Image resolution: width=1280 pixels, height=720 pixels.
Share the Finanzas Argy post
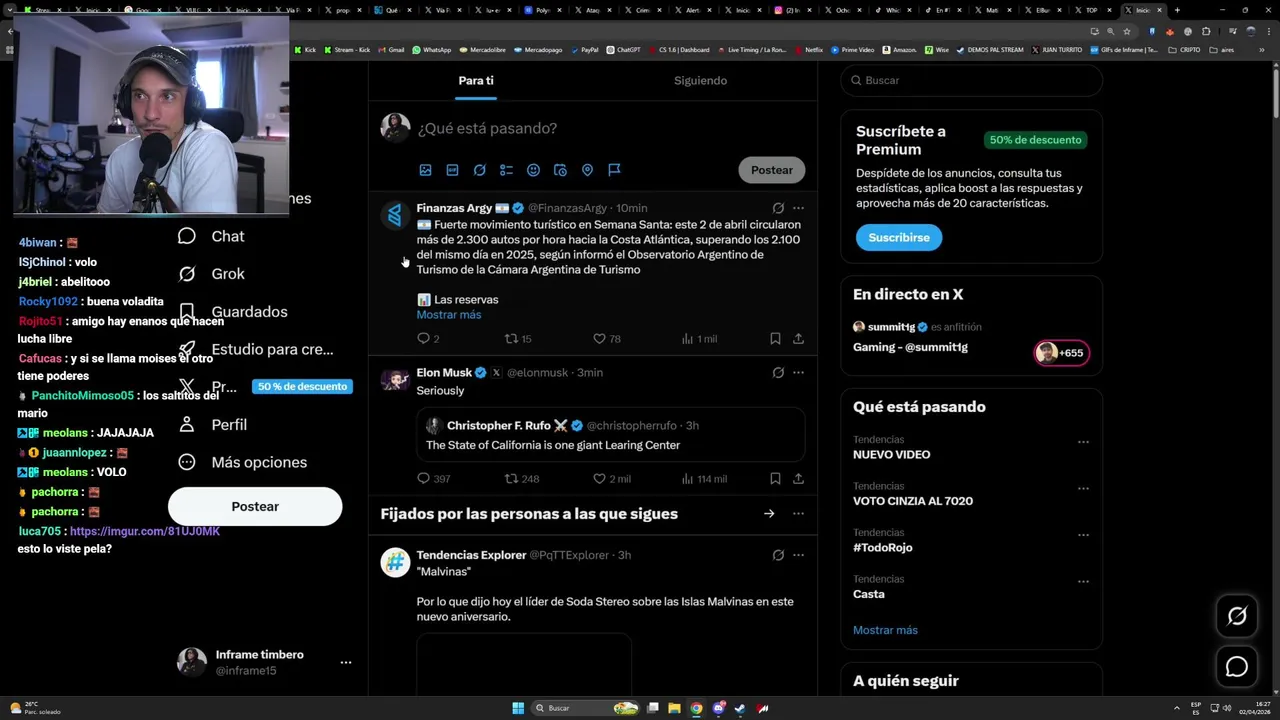pos(798,339)
